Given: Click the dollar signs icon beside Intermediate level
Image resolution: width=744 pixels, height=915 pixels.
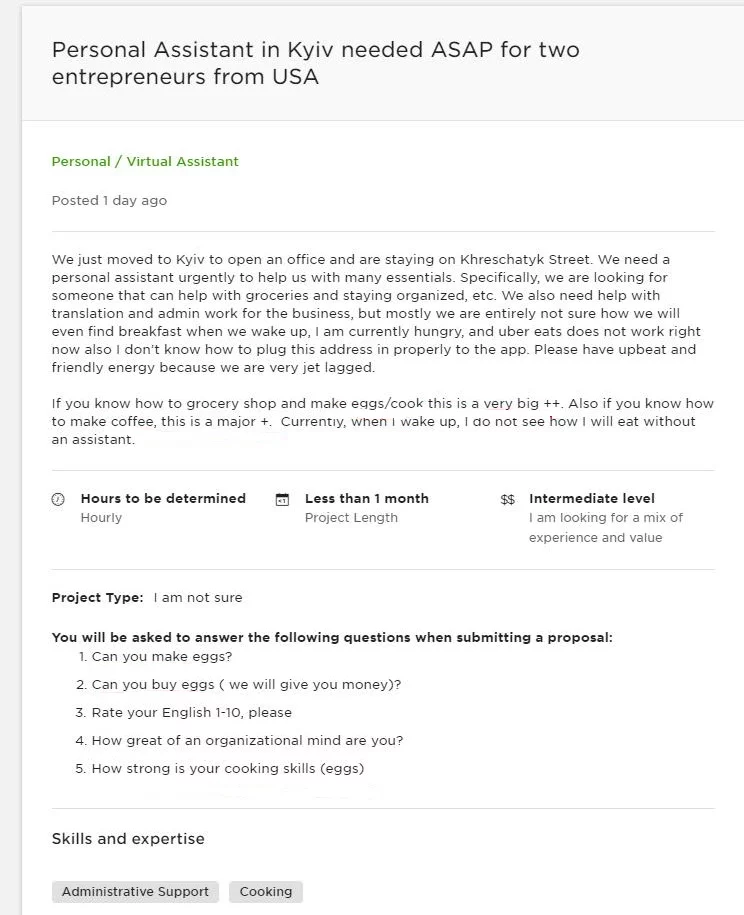Looking at the screenshot, I should [x=508, y=499].
